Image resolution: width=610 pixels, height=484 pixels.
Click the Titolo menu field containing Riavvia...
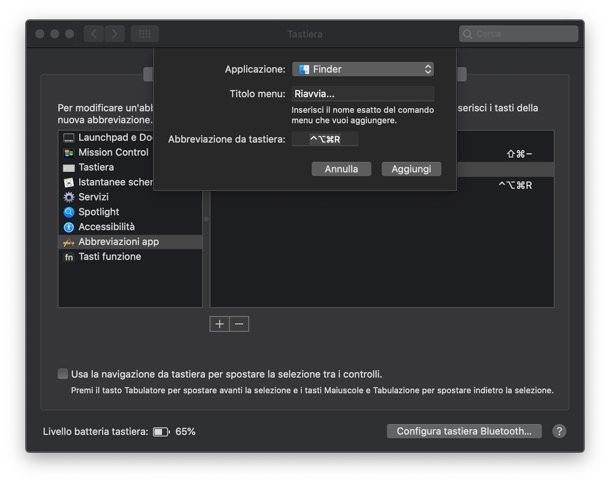[363, 94]
